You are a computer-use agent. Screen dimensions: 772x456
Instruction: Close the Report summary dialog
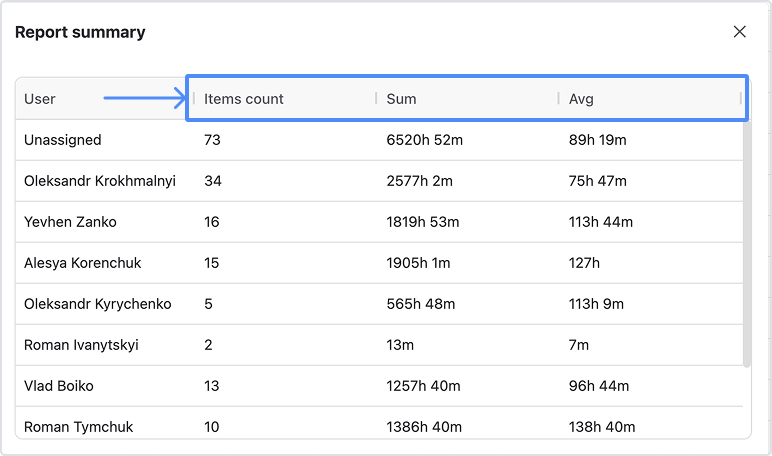(740, 32)
